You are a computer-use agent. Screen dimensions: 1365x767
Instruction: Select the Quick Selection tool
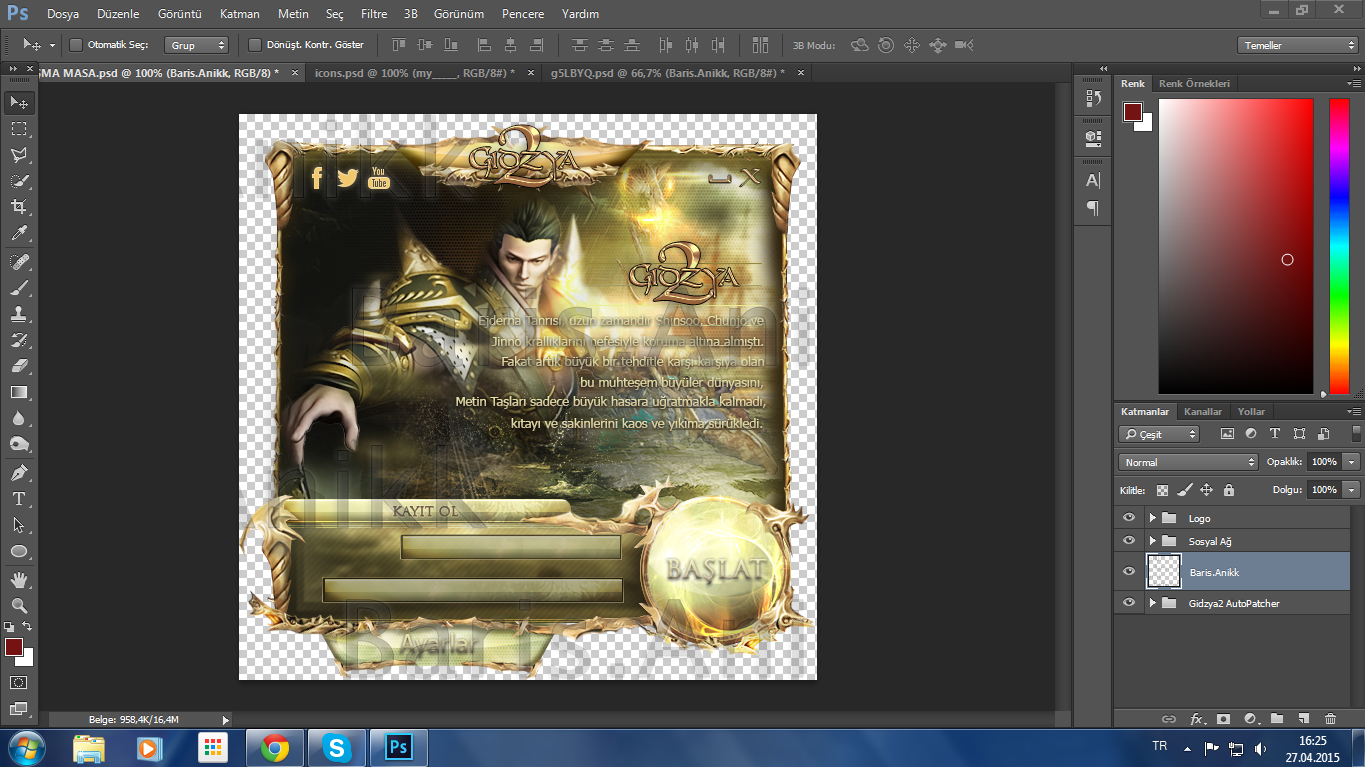19,181
